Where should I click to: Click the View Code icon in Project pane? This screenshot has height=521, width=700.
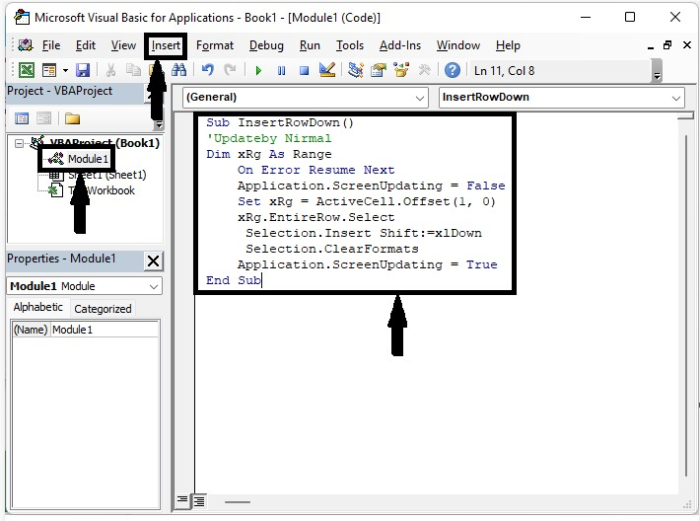[x=22, y=118]
